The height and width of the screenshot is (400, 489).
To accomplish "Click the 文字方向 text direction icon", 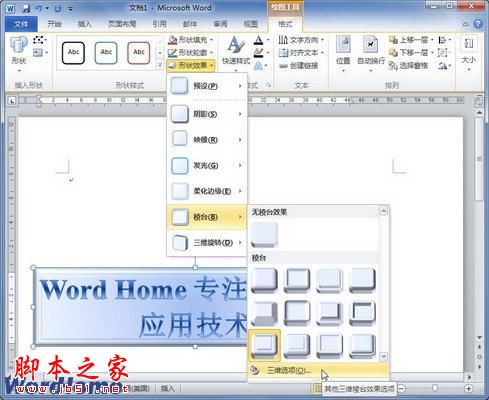I will tap(283, 40).
